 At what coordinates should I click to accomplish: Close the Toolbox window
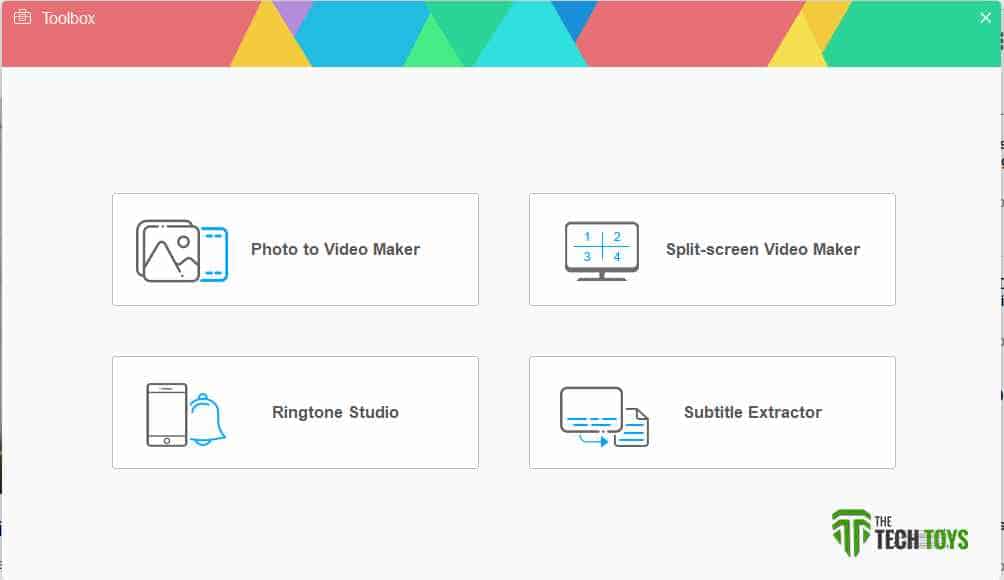click(x=985, y=16)
